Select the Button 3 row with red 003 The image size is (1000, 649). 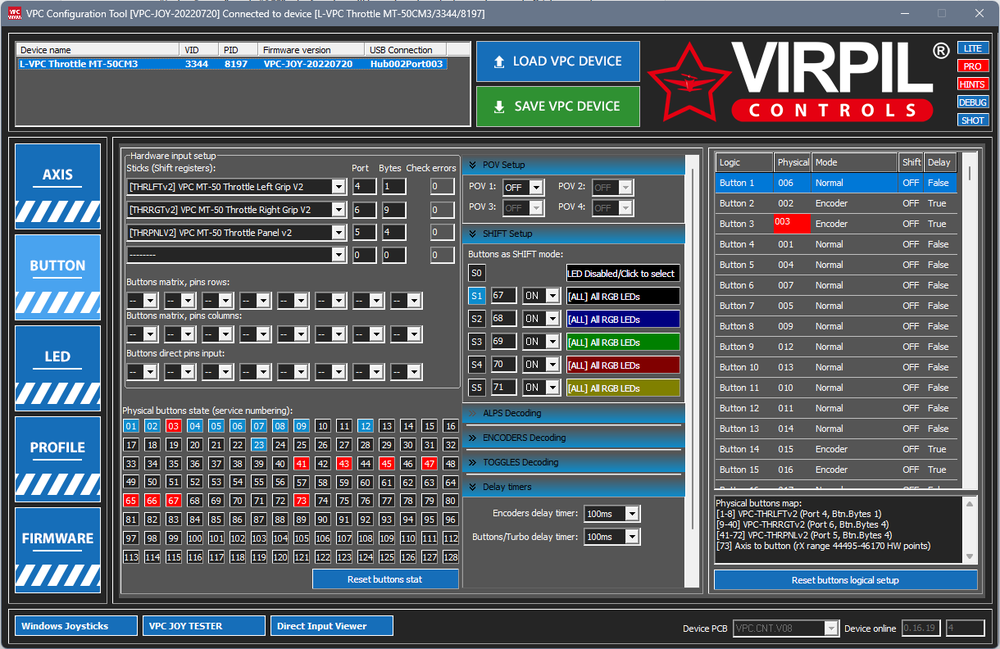click(x=836, y=224)
